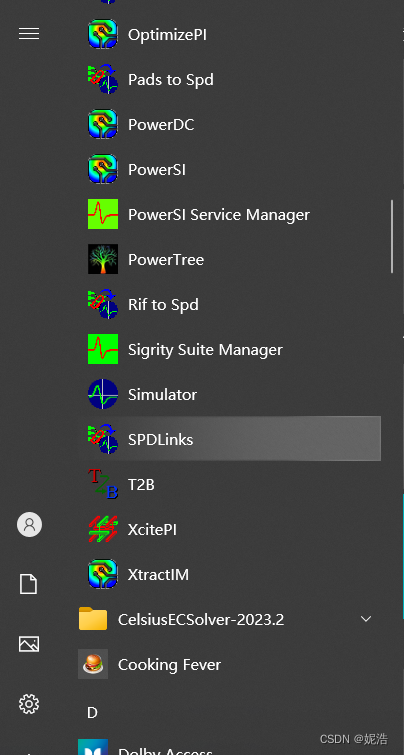Open the PowerTree entry
Screen dimensions: 404x755
coord(229,260)
